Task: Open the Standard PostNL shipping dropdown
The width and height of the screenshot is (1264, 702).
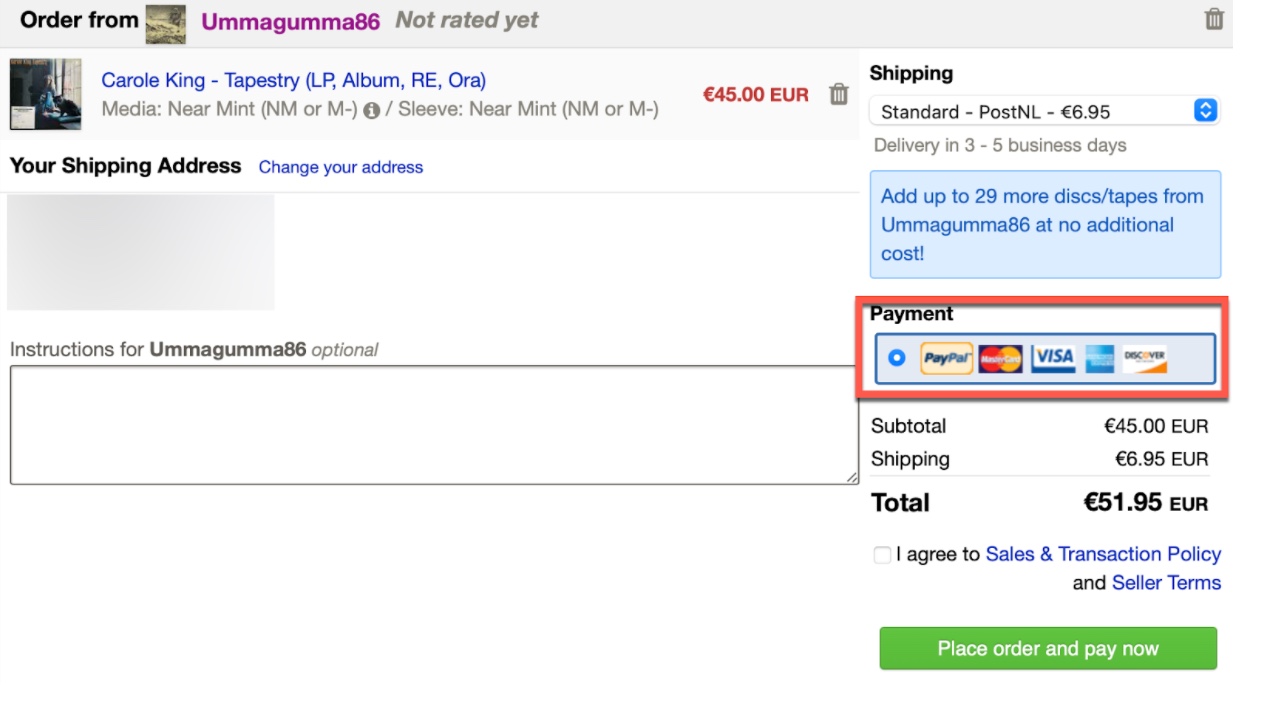Action: click(x=1044, y=111)
